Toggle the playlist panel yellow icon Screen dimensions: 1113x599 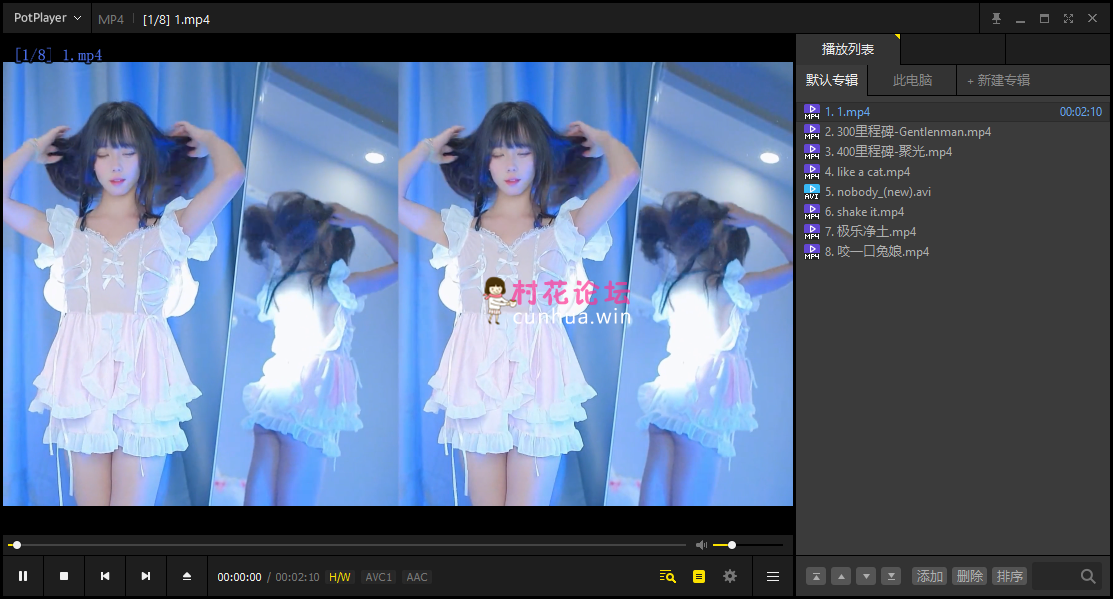click(x=699, y=576)
